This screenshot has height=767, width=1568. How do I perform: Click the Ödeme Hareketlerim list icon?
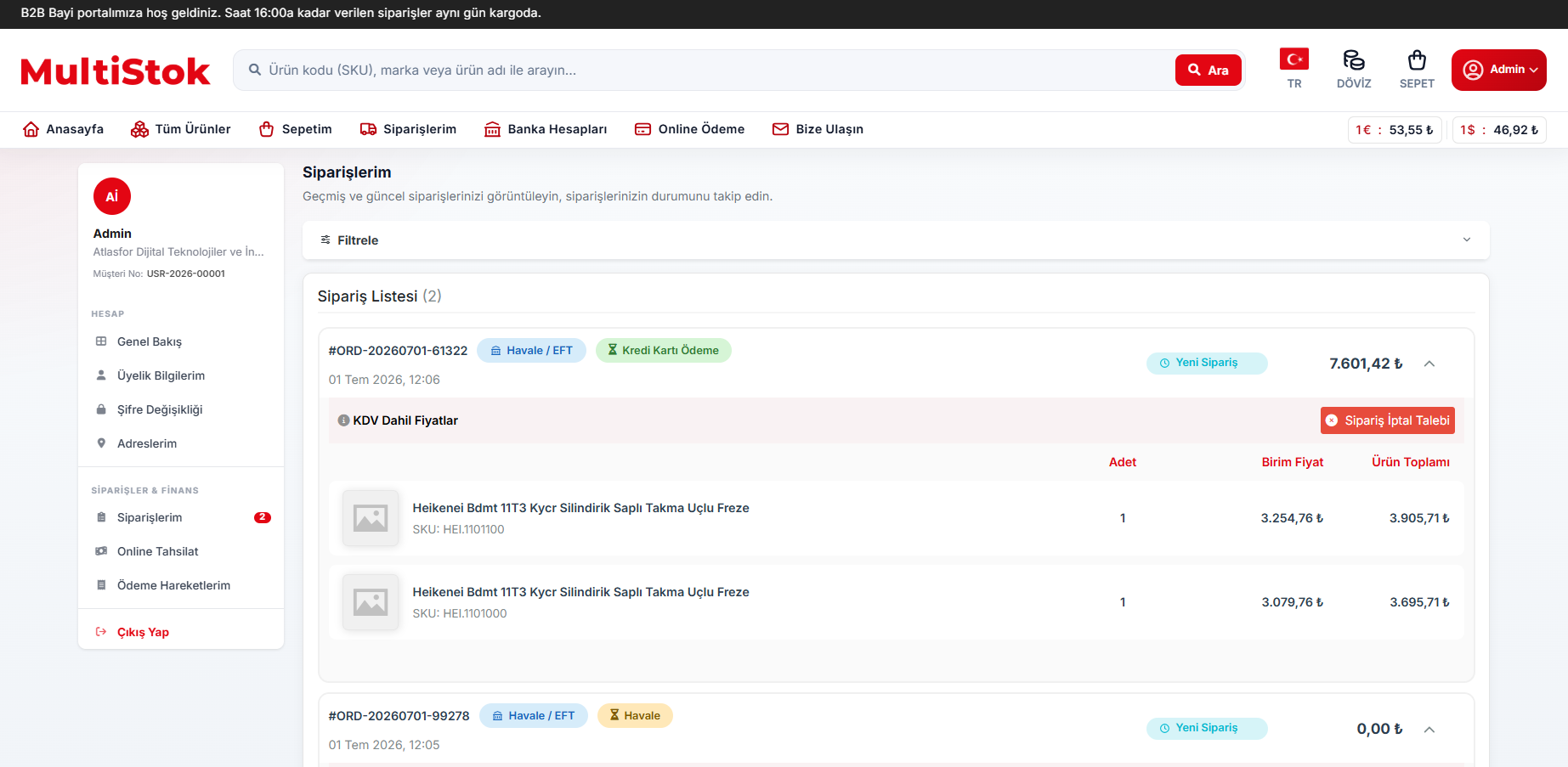[x=101, y=585]
